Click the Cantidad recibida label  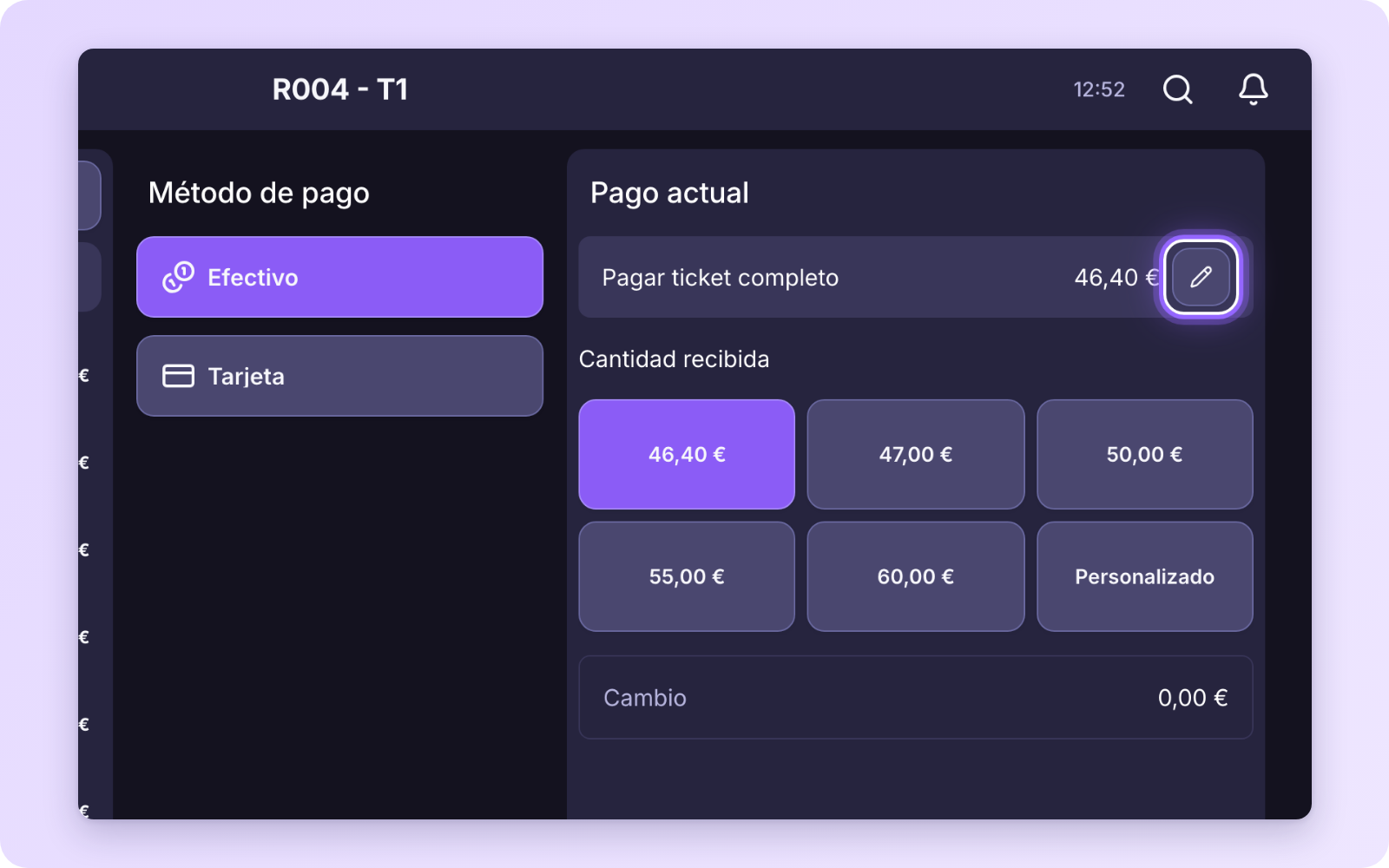(674, 359)
